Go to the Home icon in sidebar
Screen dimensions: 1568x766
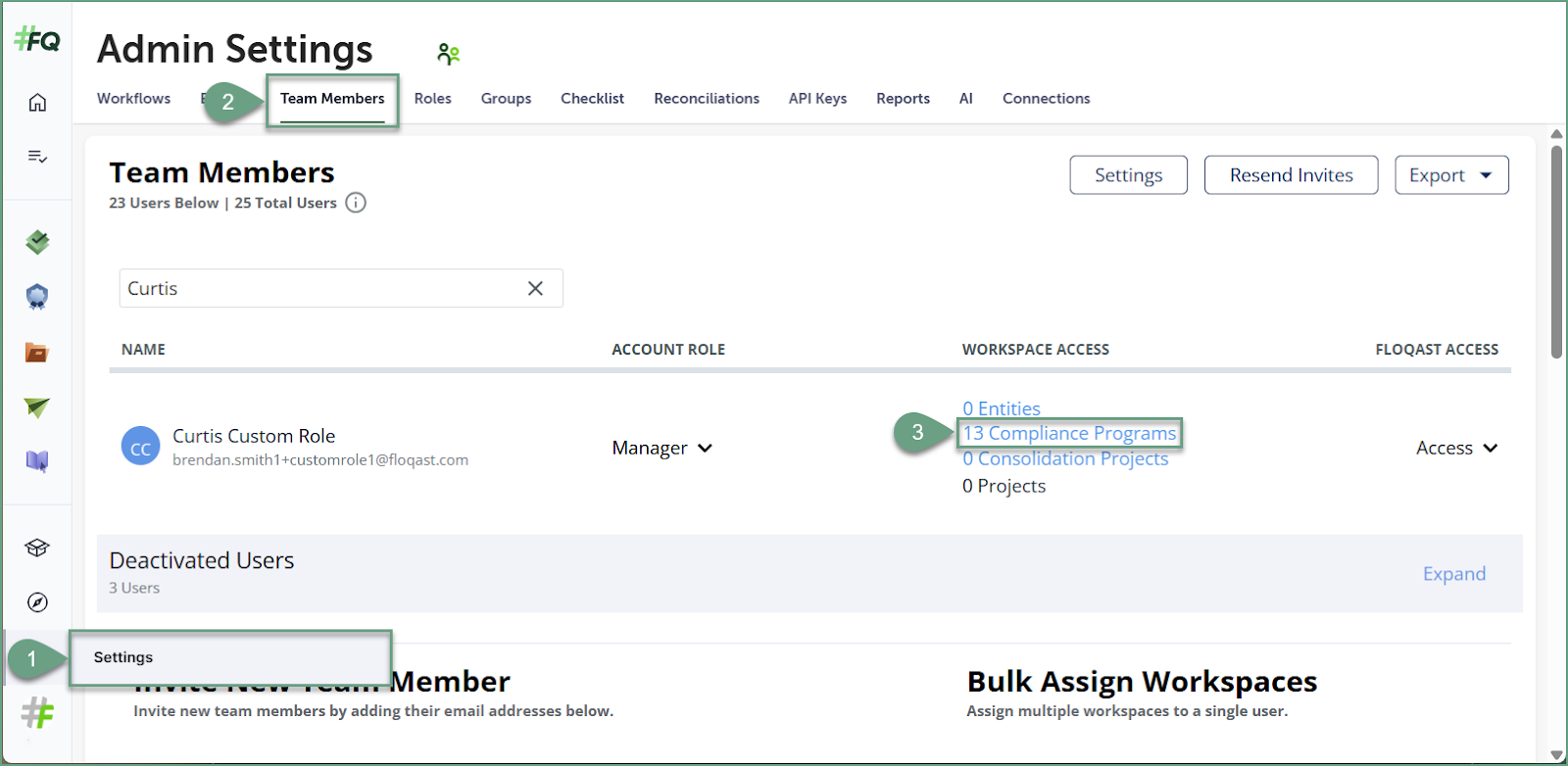click(x=37, y=102)
